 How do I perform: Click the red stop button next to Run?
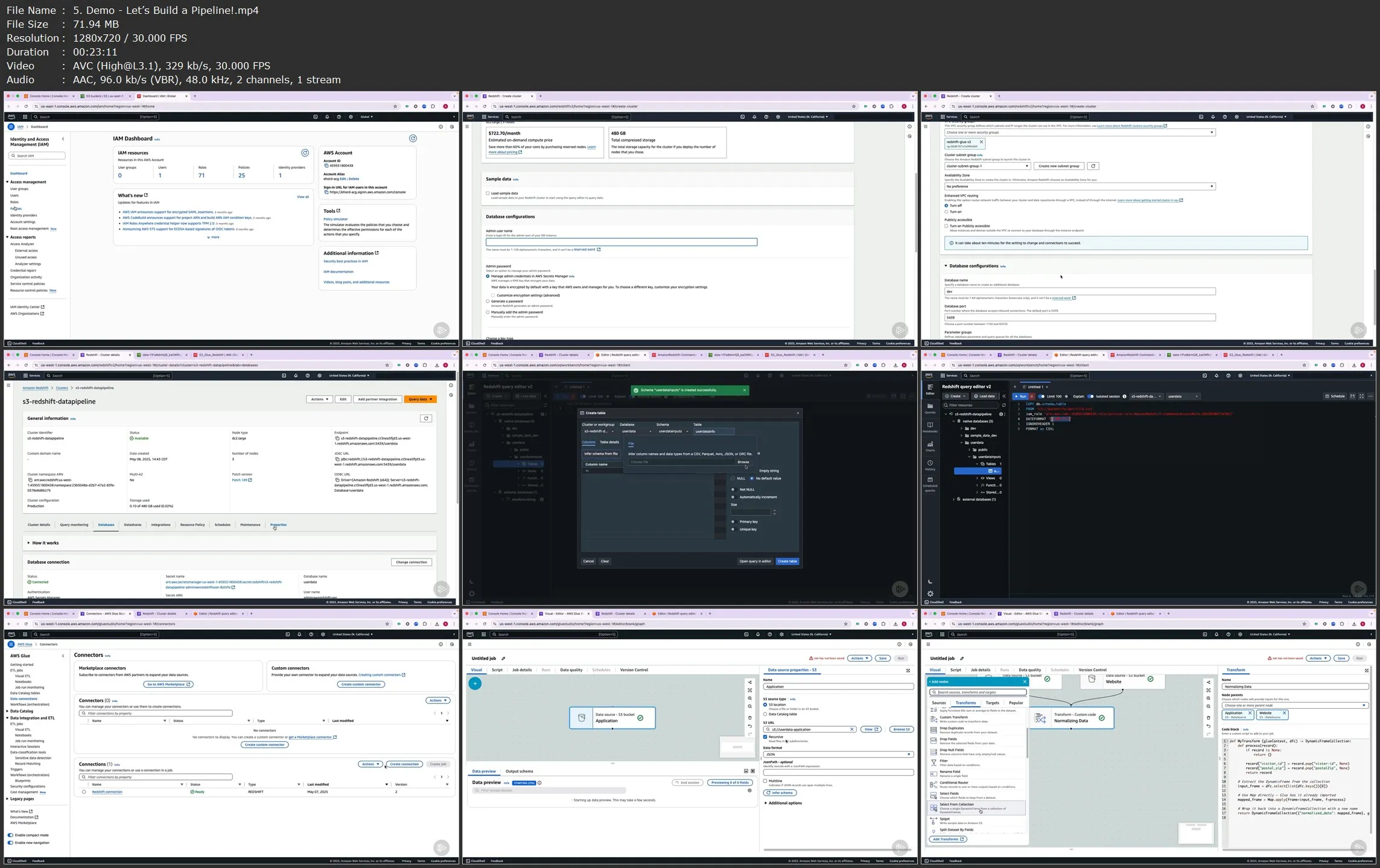pyautogui.click(x=1031, y=396)
